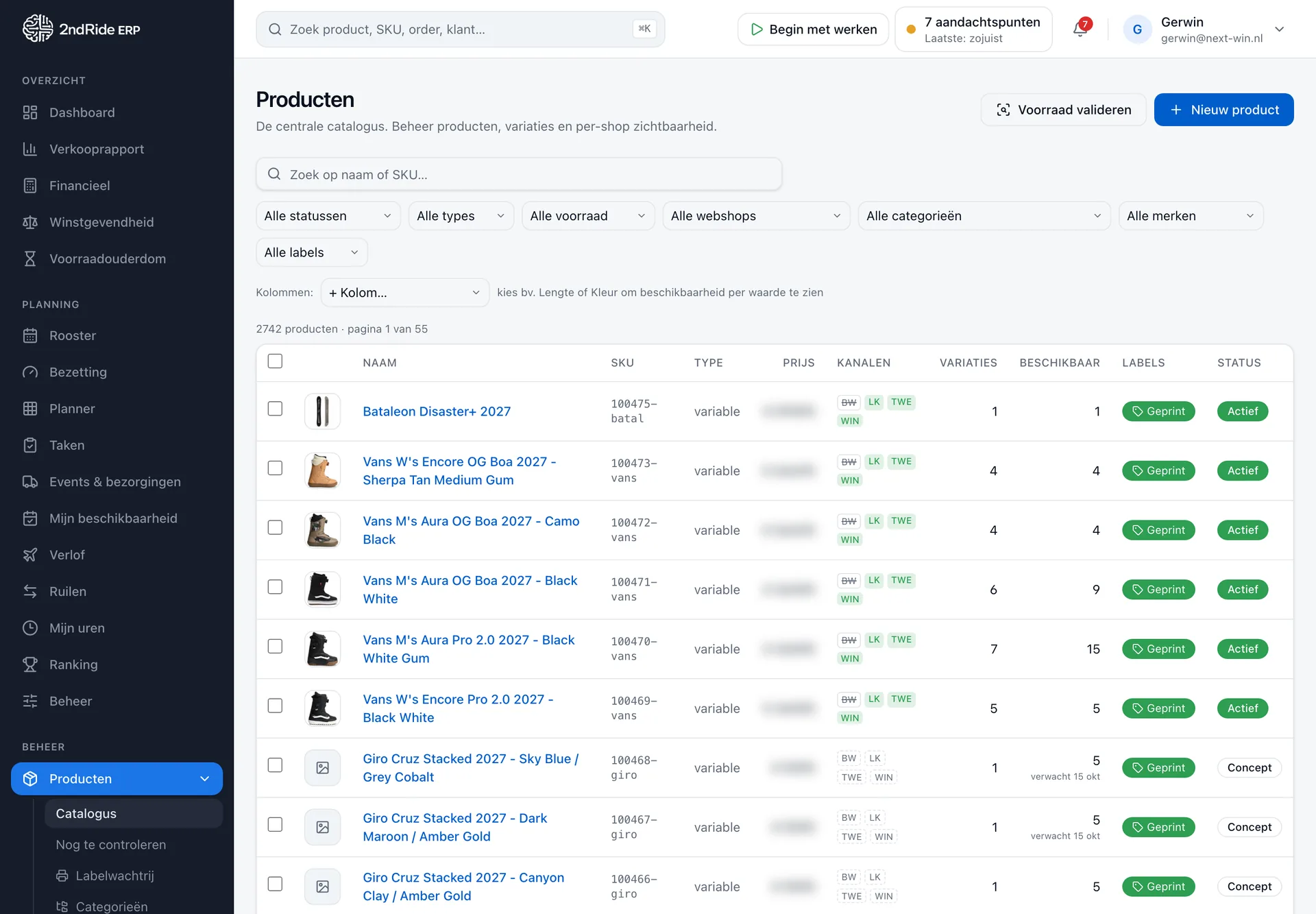
Task: Click the Concept status of Giro Sky Blue
Action: [1249, 768]
